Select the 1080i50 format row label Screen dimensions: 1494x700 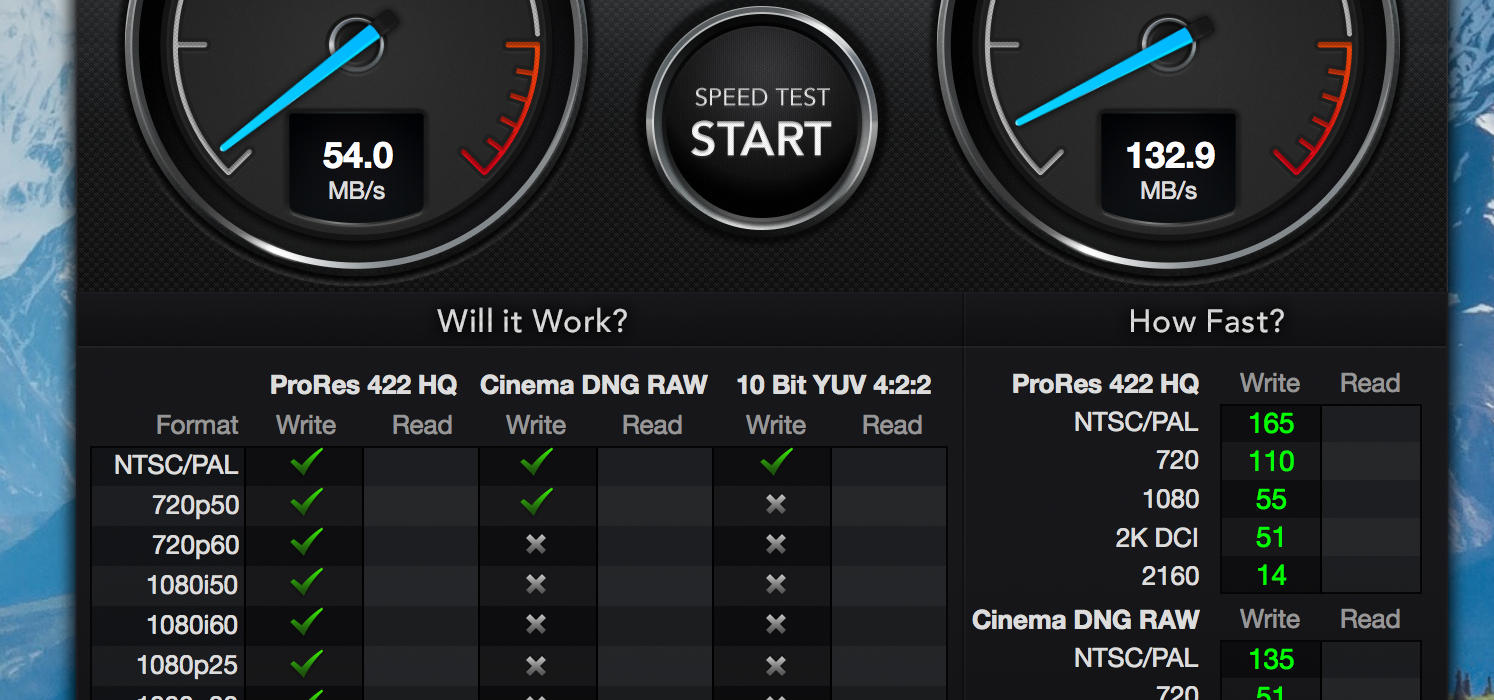(193, 585)
